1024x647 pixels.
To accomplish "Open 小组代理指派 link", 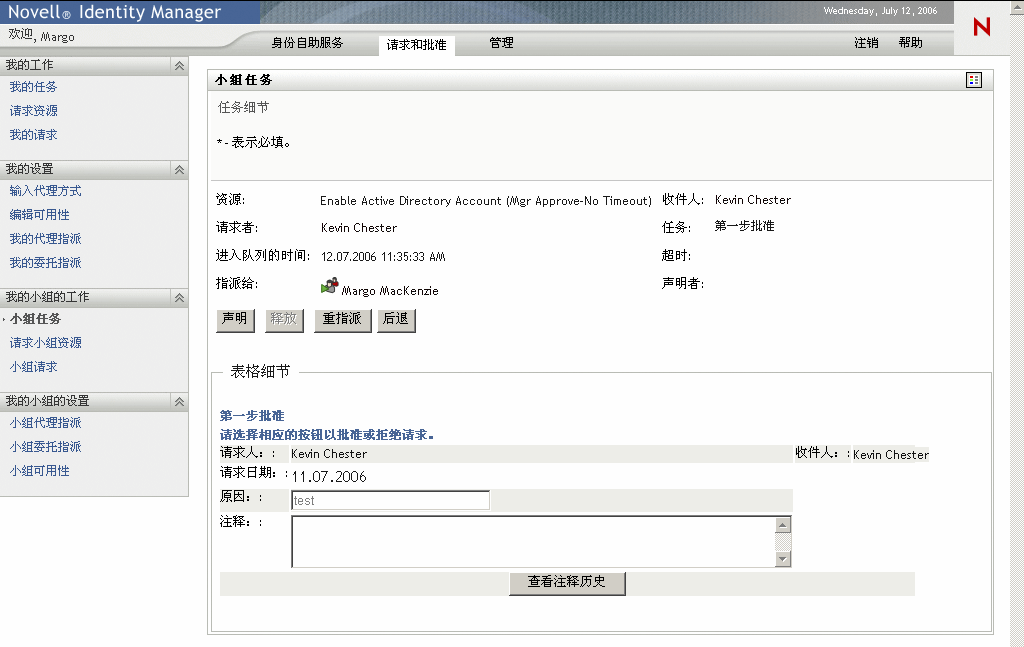I will tap(46, 423).
